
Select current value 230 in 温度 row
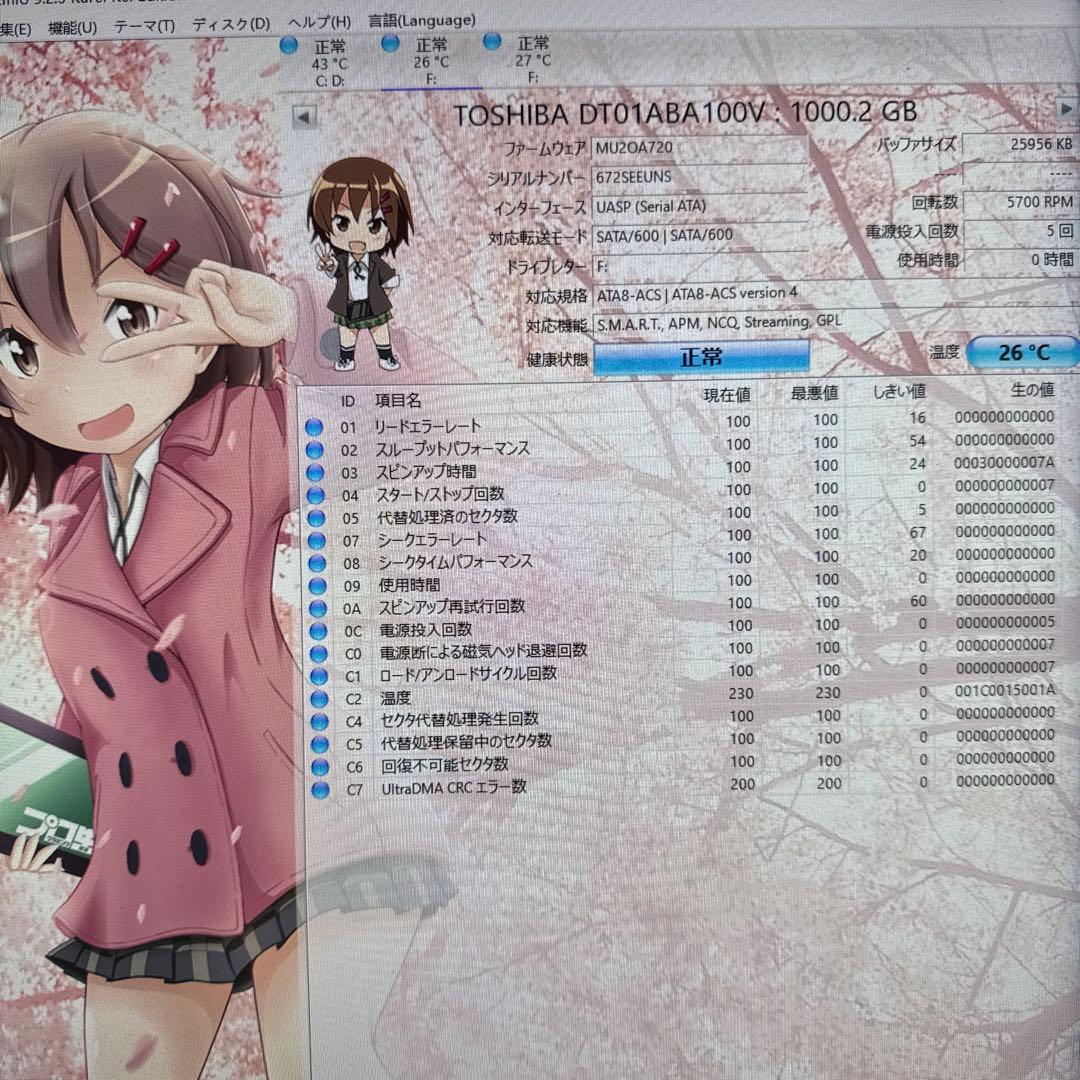(741, 694)
